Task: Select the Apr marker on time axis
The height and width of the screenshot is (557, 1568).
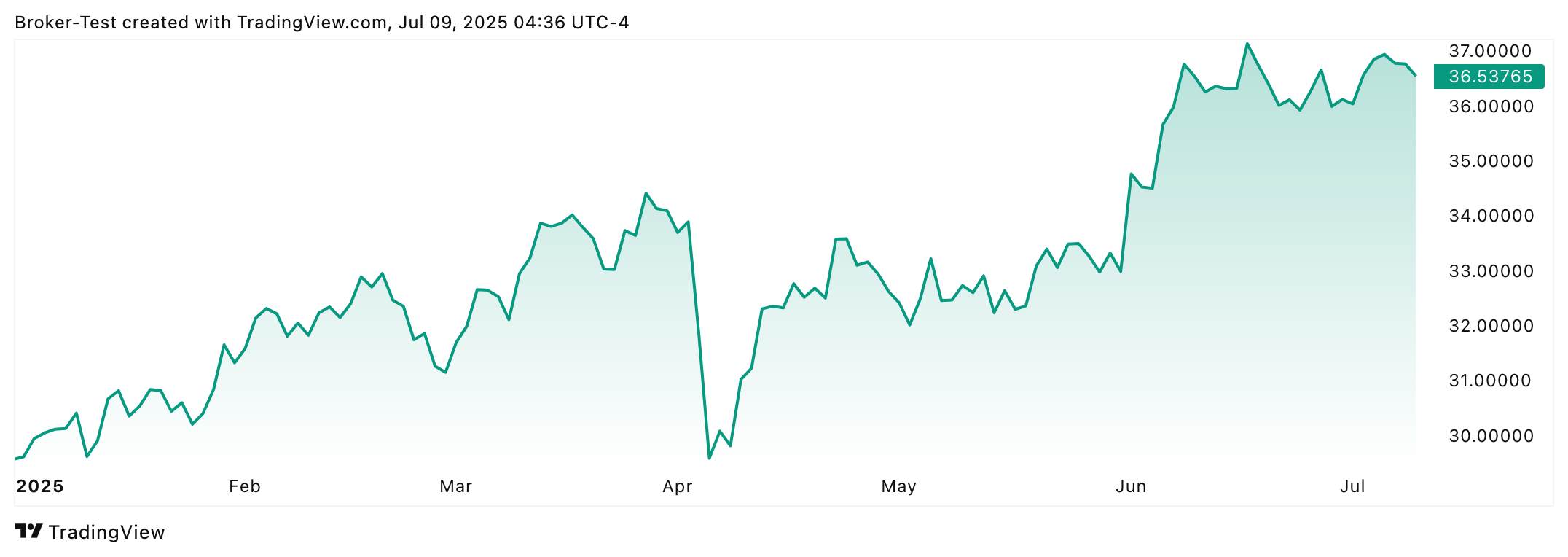Action: (x=677, y=486)
